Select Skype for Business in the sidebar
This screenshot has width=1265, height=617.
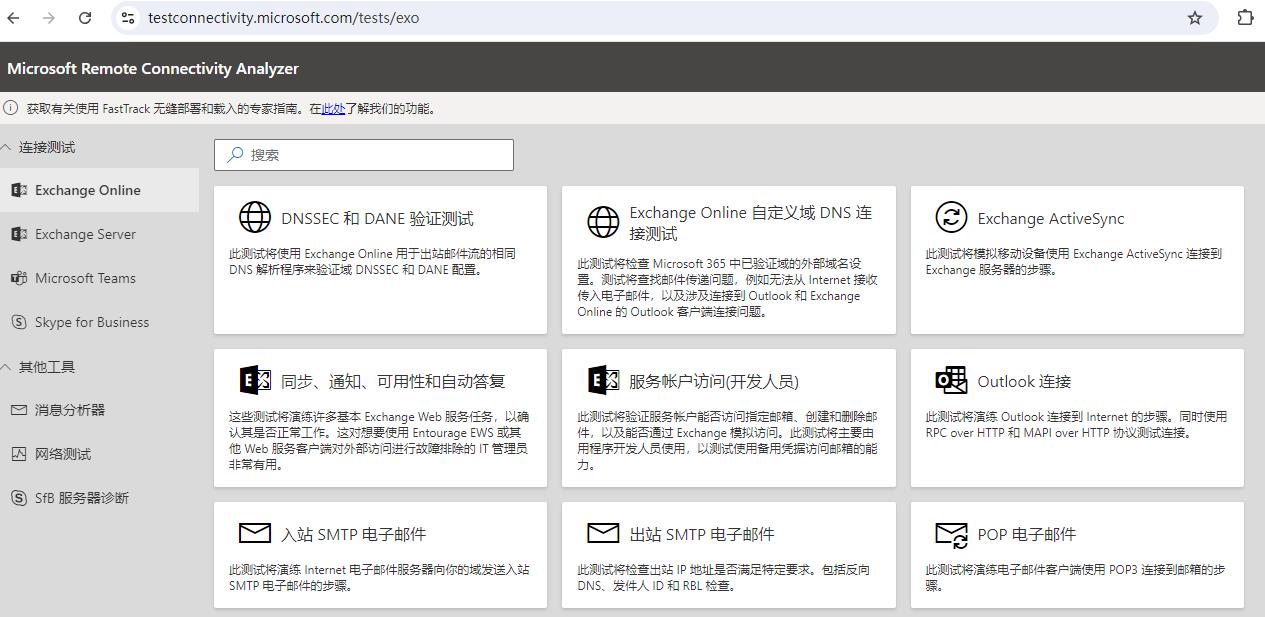[x=99, y=322]
